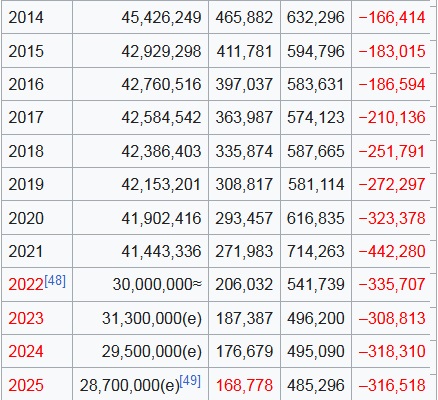Click the 2014 year cell
The height and width of the screenshot is (400, 438).
pyautogui.click(x=37, y=17)
